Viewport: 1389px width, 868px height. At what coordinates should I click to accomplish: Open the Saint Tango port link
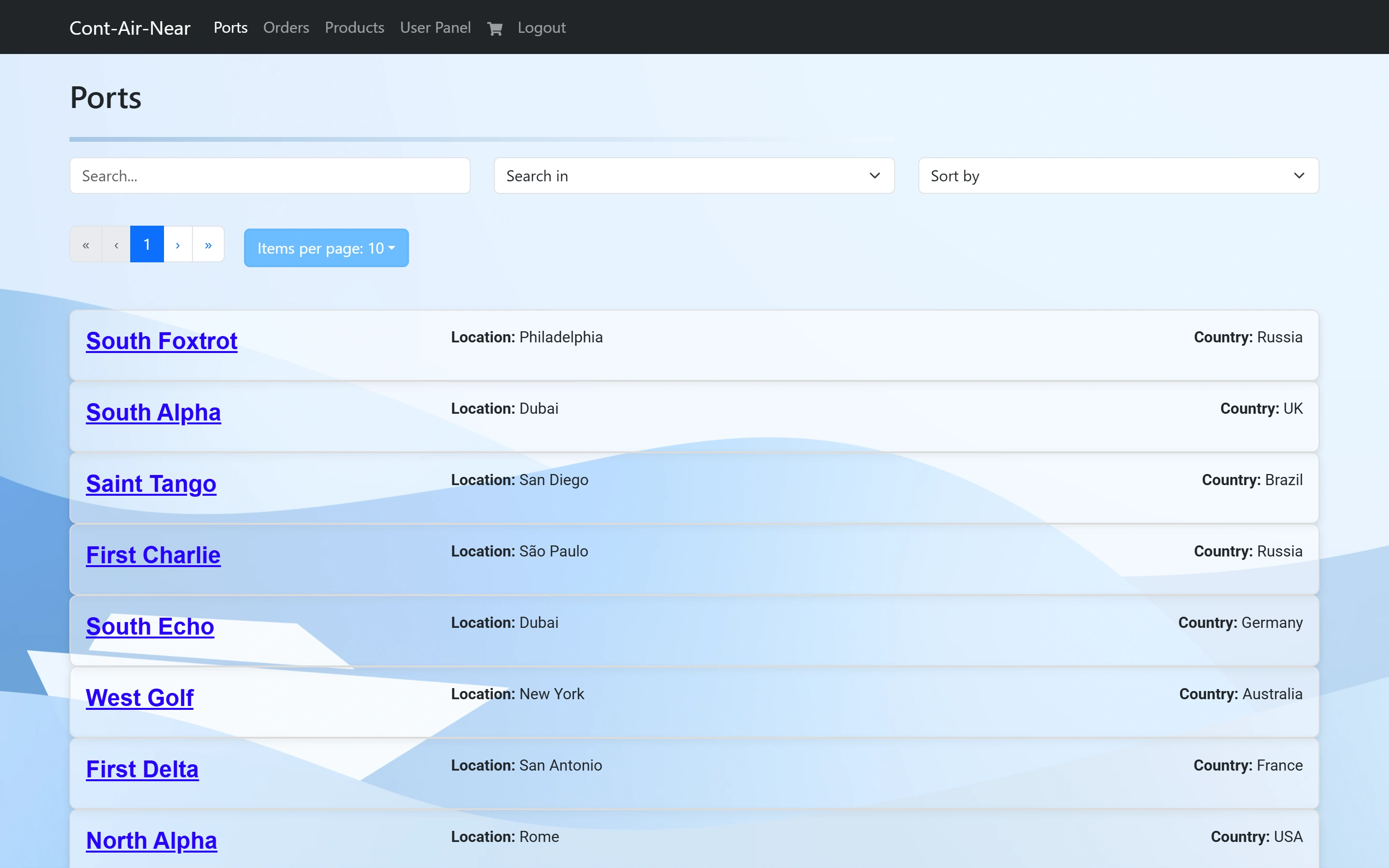click(x=151, y=484)
